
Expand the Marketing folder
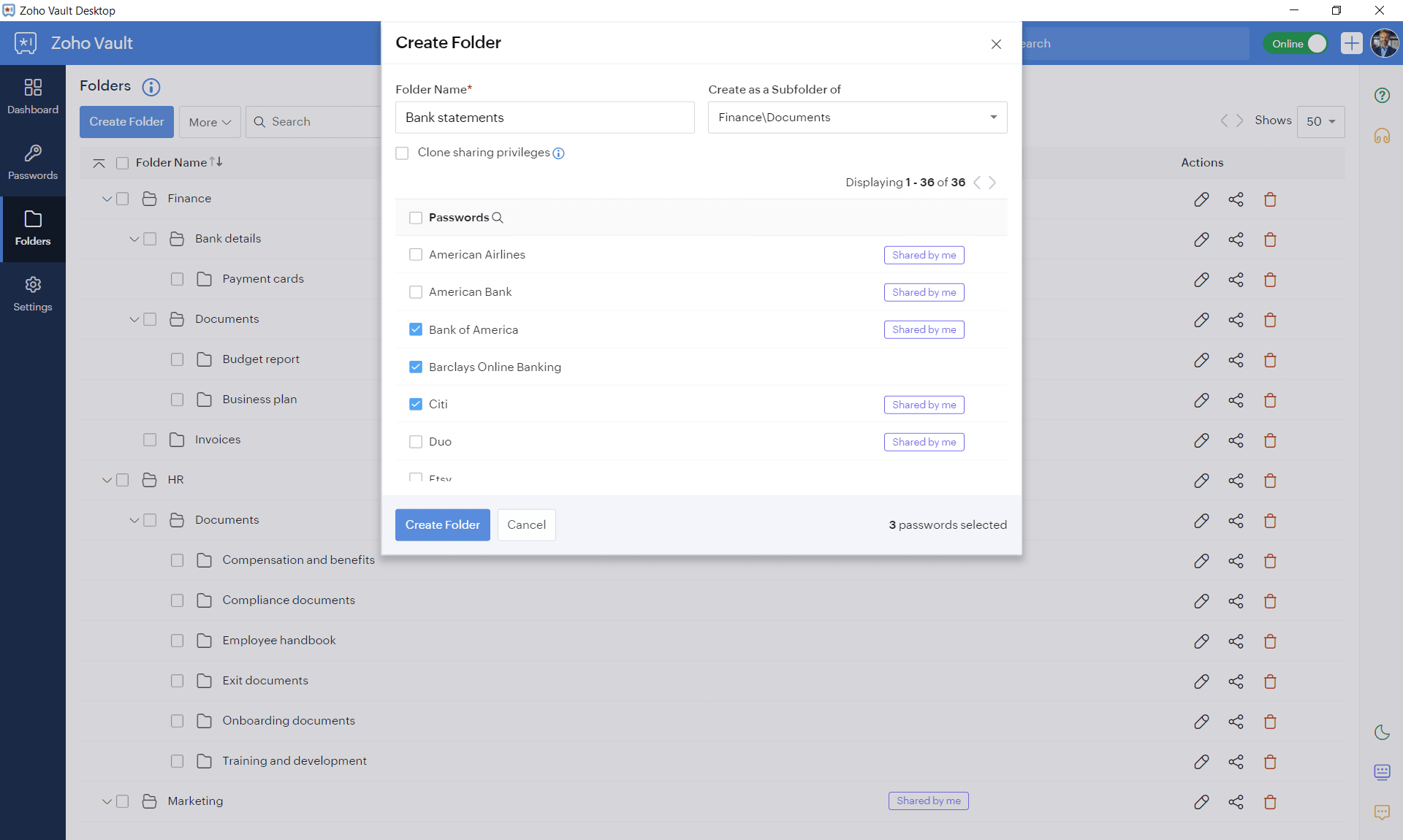click(x=107, y=801)
